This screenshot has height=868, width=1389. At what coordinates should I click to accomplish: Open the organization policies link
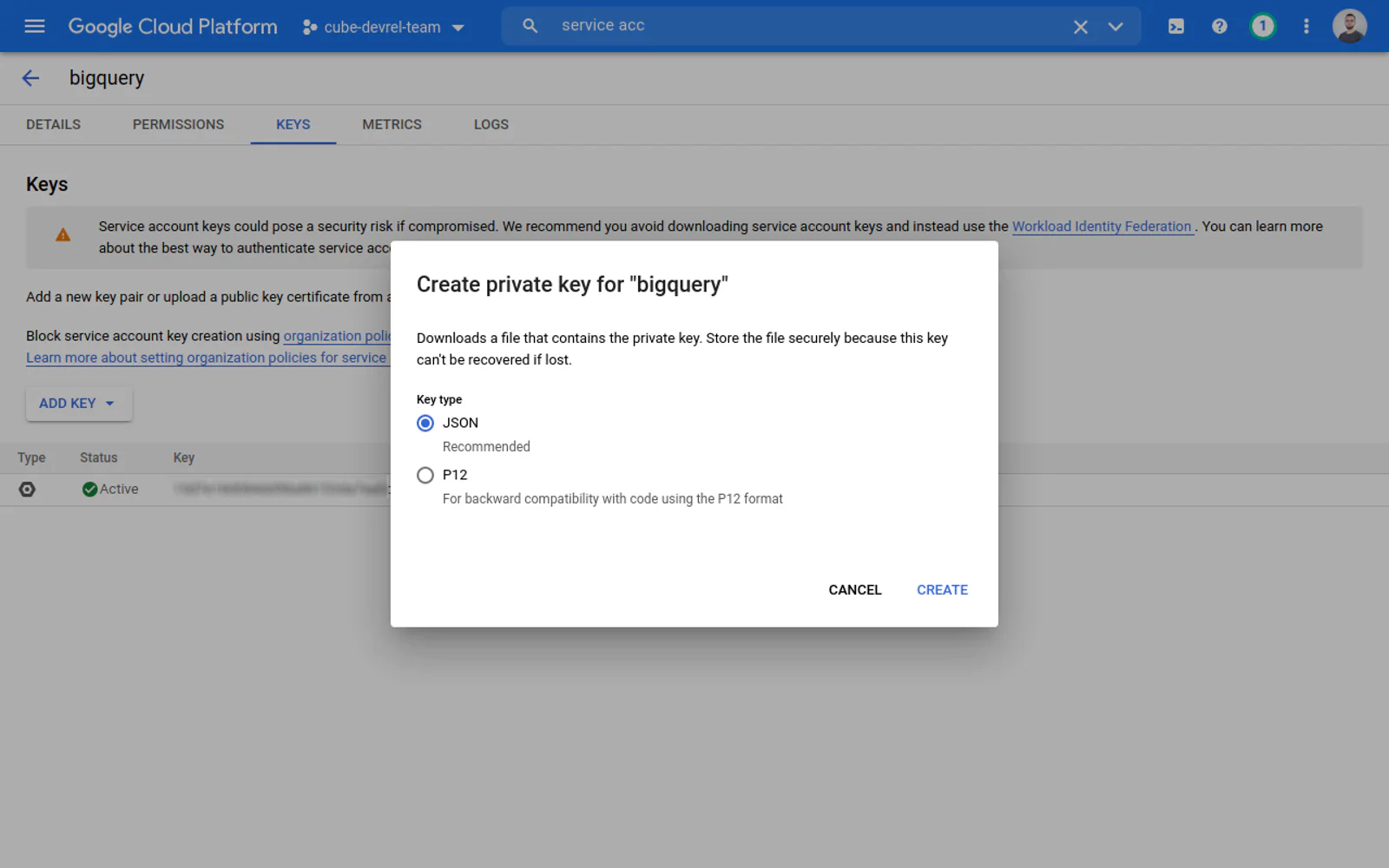click(x=337, y=336)
